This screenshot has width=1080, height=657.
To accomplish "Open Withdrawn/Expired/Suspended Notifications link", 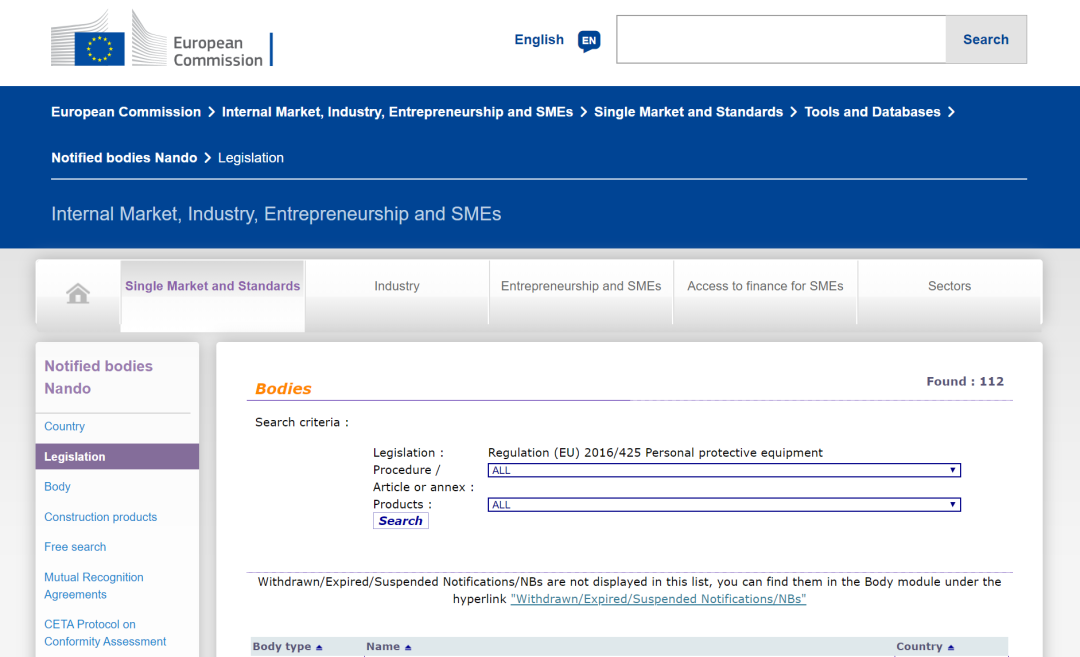I will pos(658,599).
